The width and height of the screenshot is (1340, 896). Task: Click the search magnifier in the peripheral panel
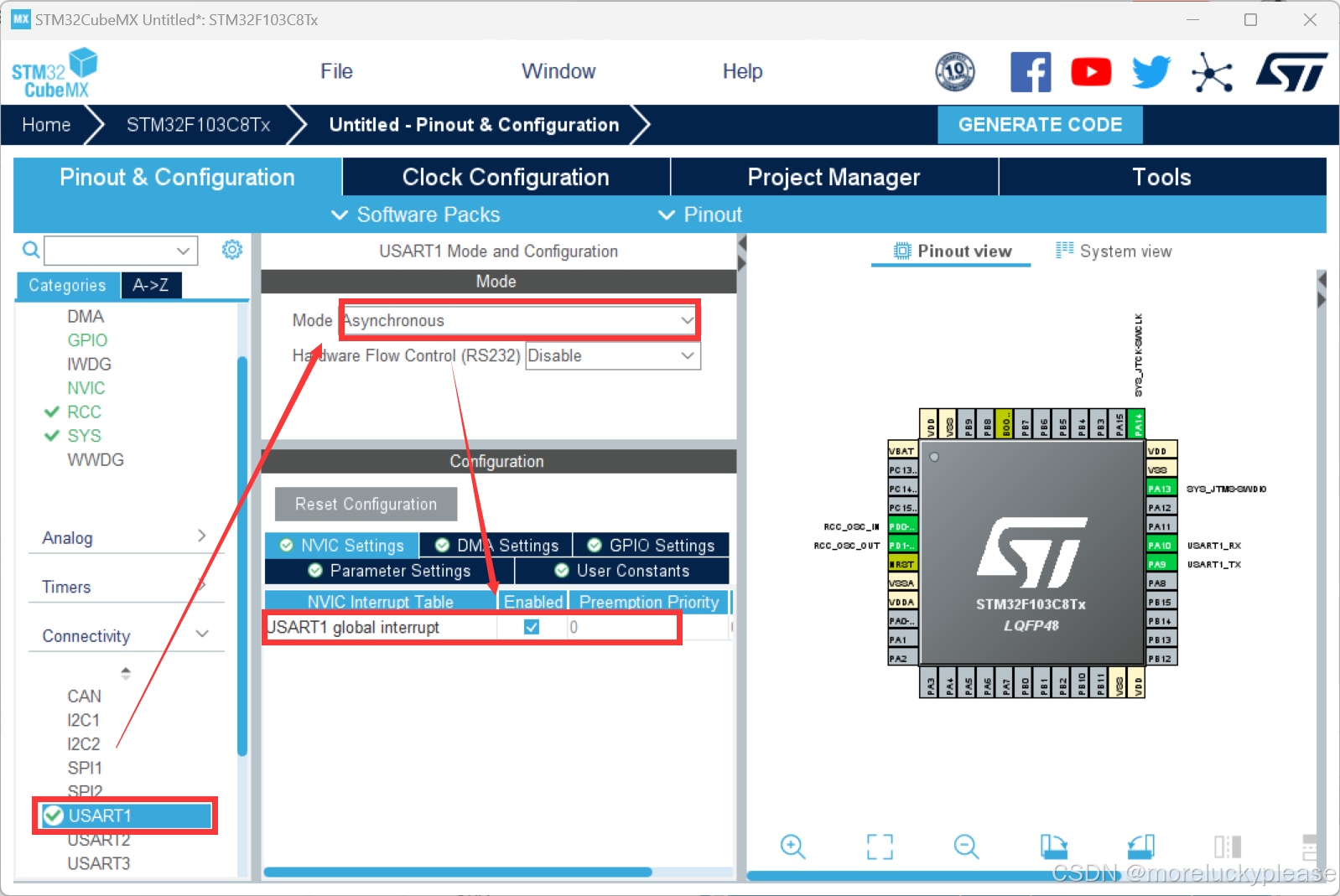coord(31,250)
